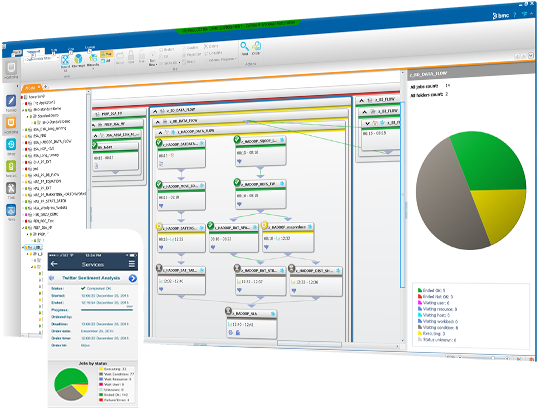Select the bottom-most Hadoop job node
This screenshot has width=537, height=408.
click(x=251, y=323)
